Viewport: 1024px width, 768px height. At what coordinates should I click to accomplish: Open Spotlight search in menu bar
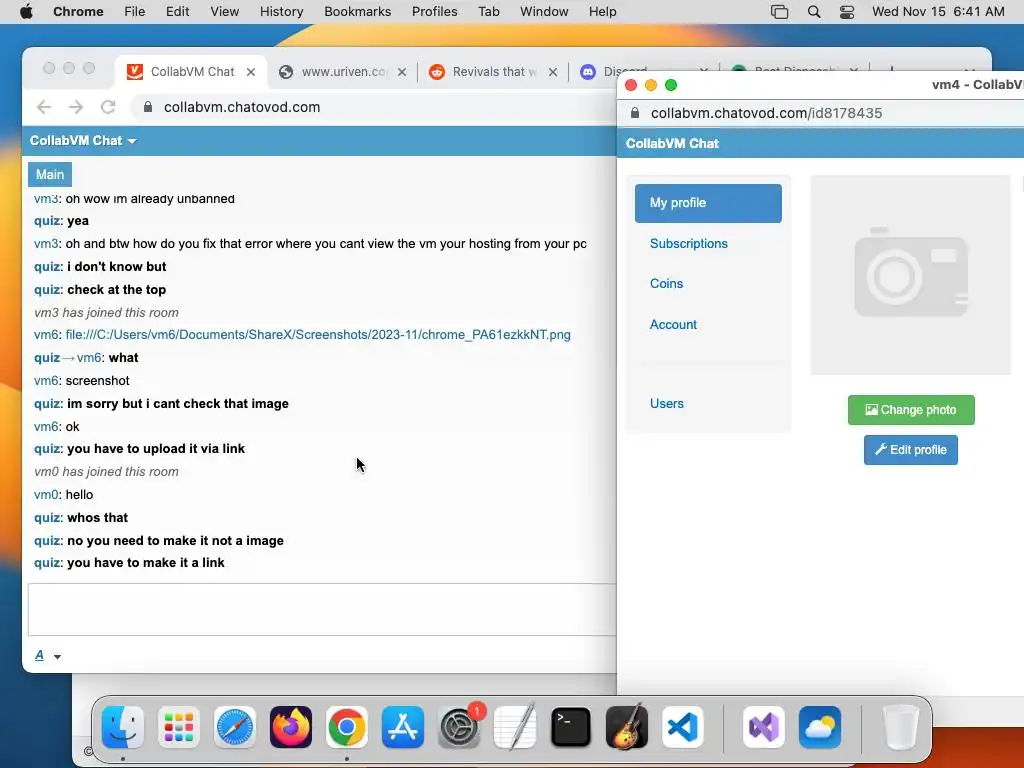point(814,11)
